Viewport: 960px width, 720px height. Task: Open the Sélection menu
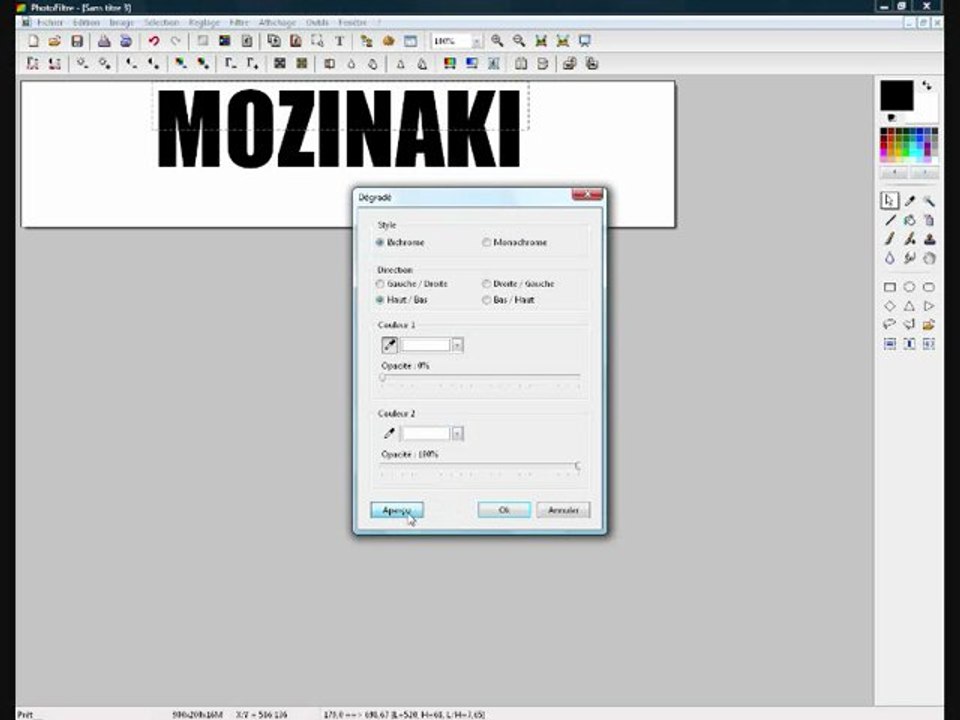(x=162, y=23)
